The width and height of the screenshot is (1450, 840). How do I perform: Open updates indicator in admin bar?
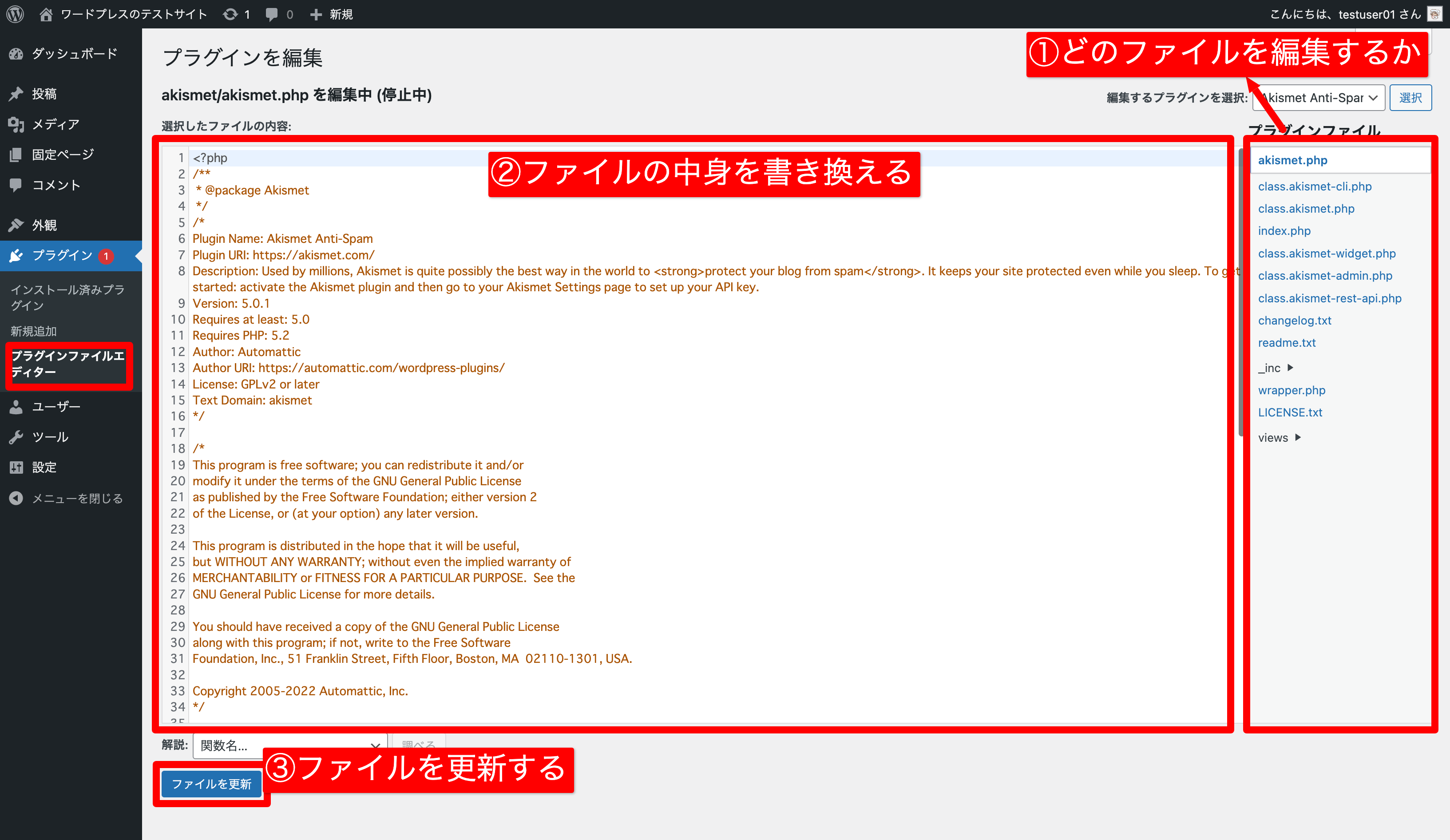point(236,14)
